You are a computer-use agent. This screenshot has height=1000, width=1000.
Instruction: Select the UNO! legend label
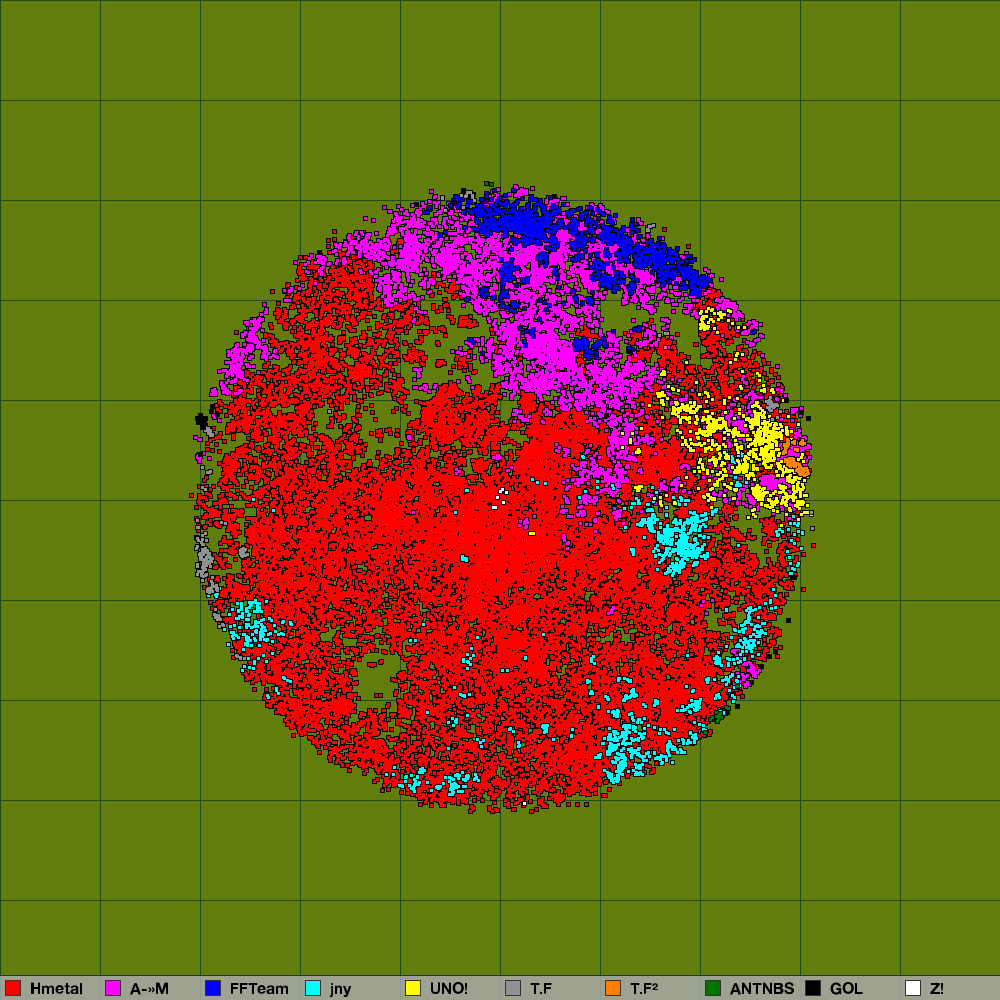point(449,989)
